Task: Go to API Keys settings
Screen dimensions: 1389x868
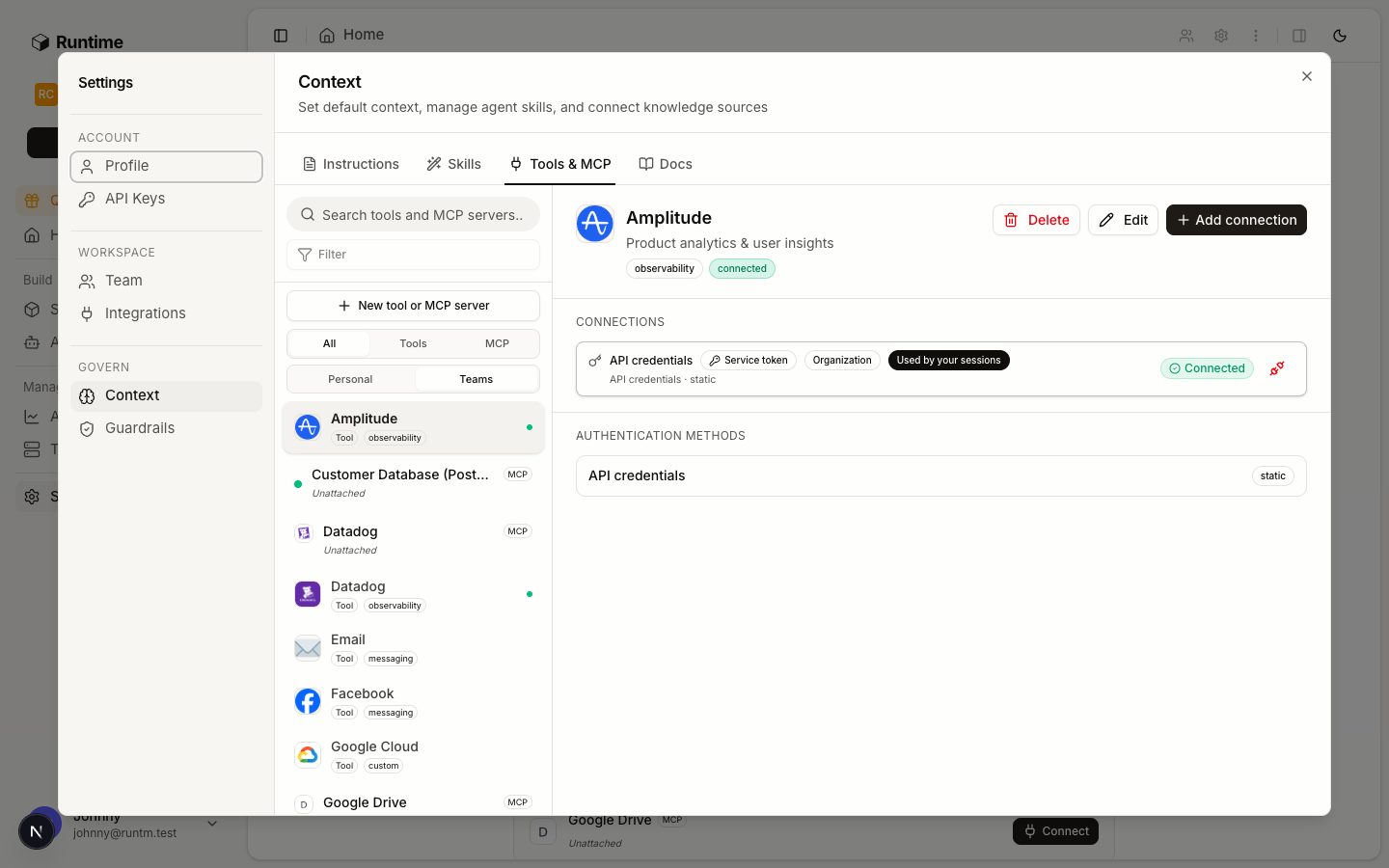Action: [166, 199]
